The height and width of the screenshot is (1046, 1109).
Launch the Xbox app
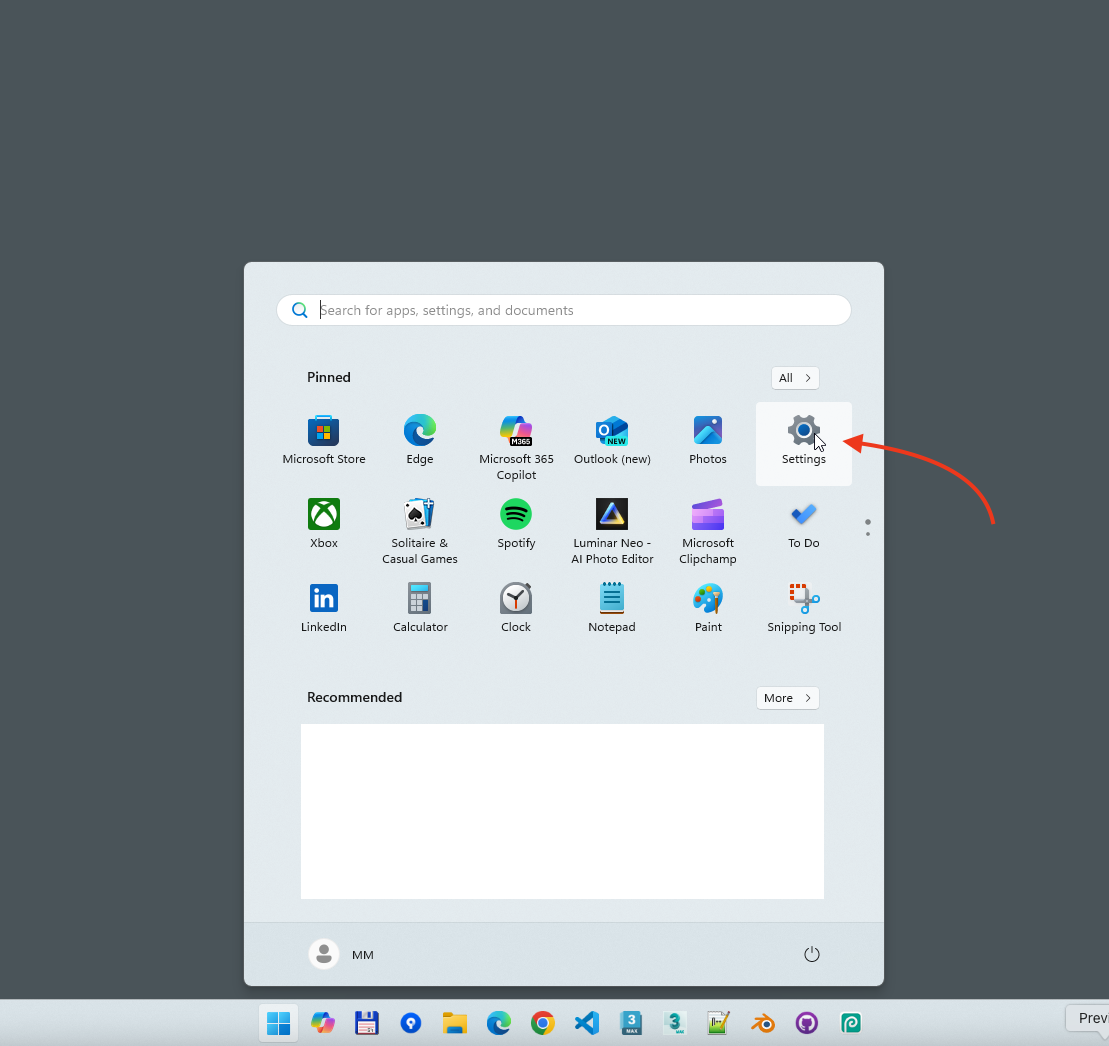(x=324, y=525)
